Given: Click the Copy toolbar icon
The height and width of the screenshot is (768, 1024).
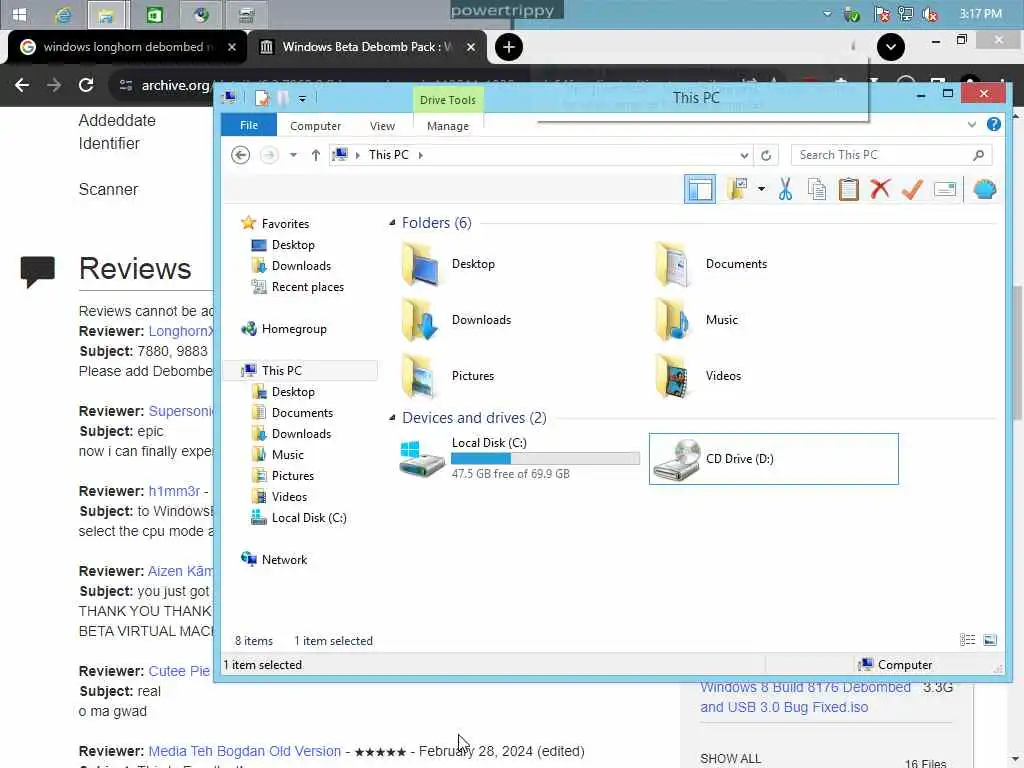Looking at the screenshot, I should [816, 189].
